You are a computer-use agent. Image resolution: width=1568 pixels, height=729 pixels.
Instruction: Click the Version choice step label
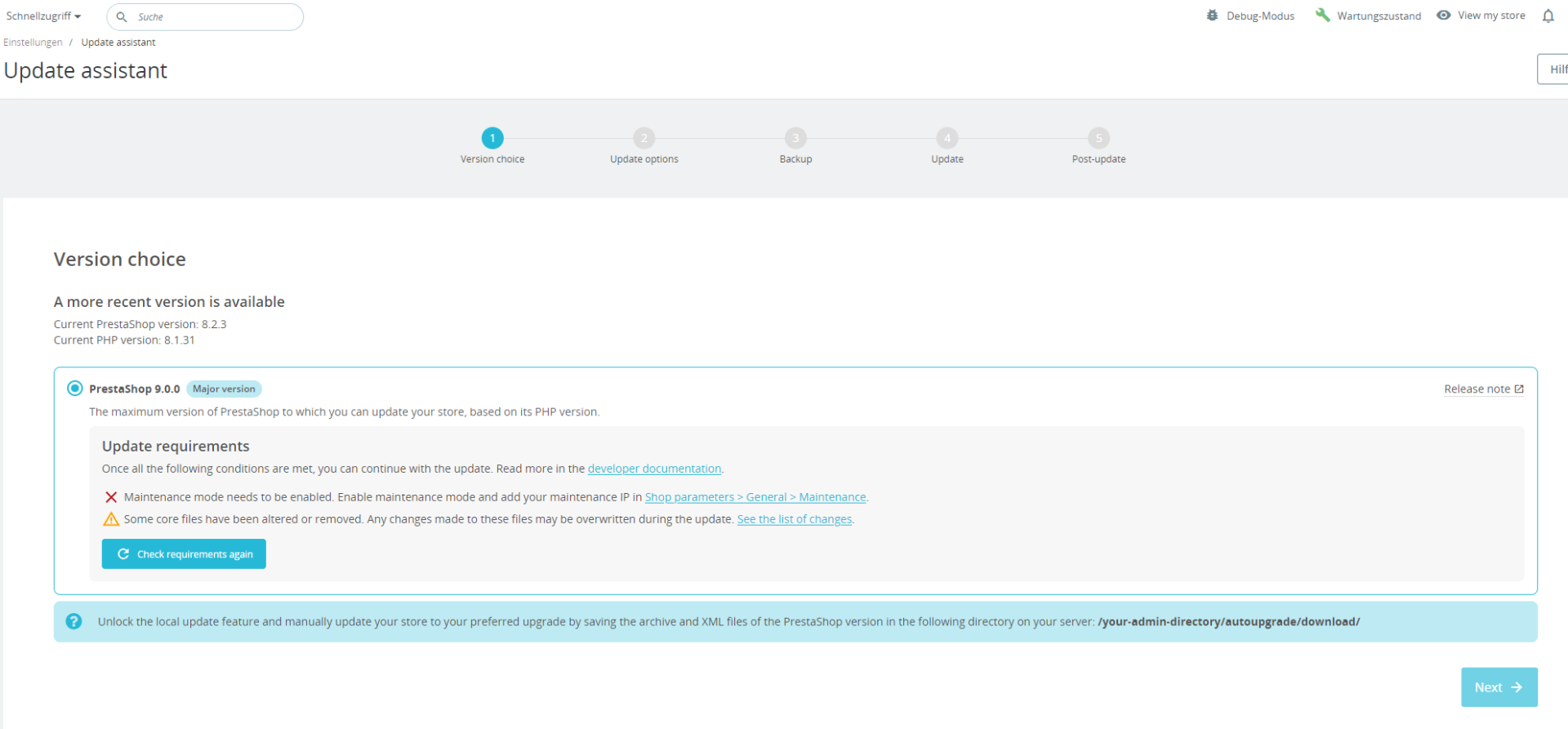point(492,159)
